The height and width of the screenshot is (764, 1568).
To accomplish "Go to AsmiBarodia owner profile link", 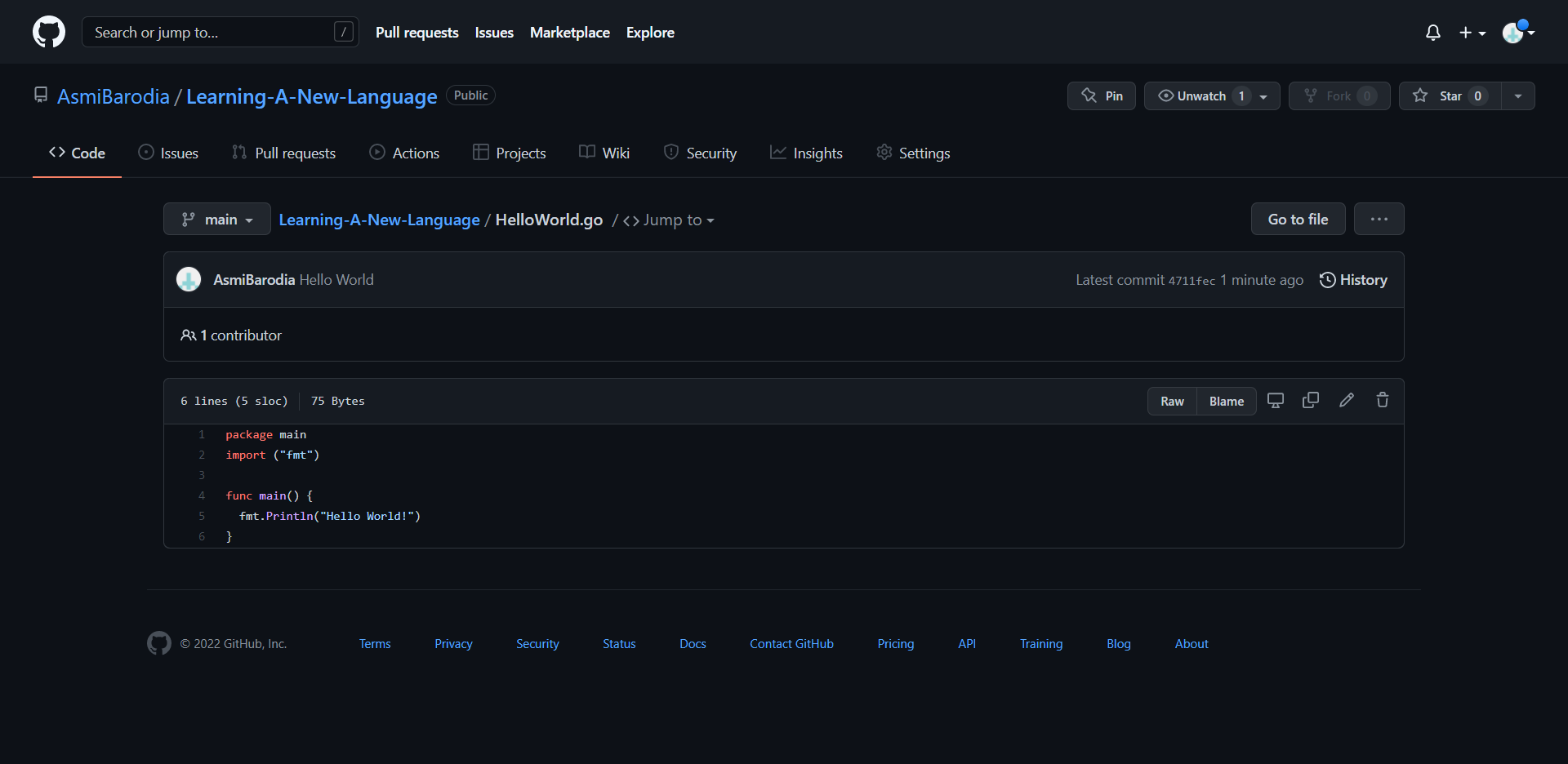I will point(114,96).
